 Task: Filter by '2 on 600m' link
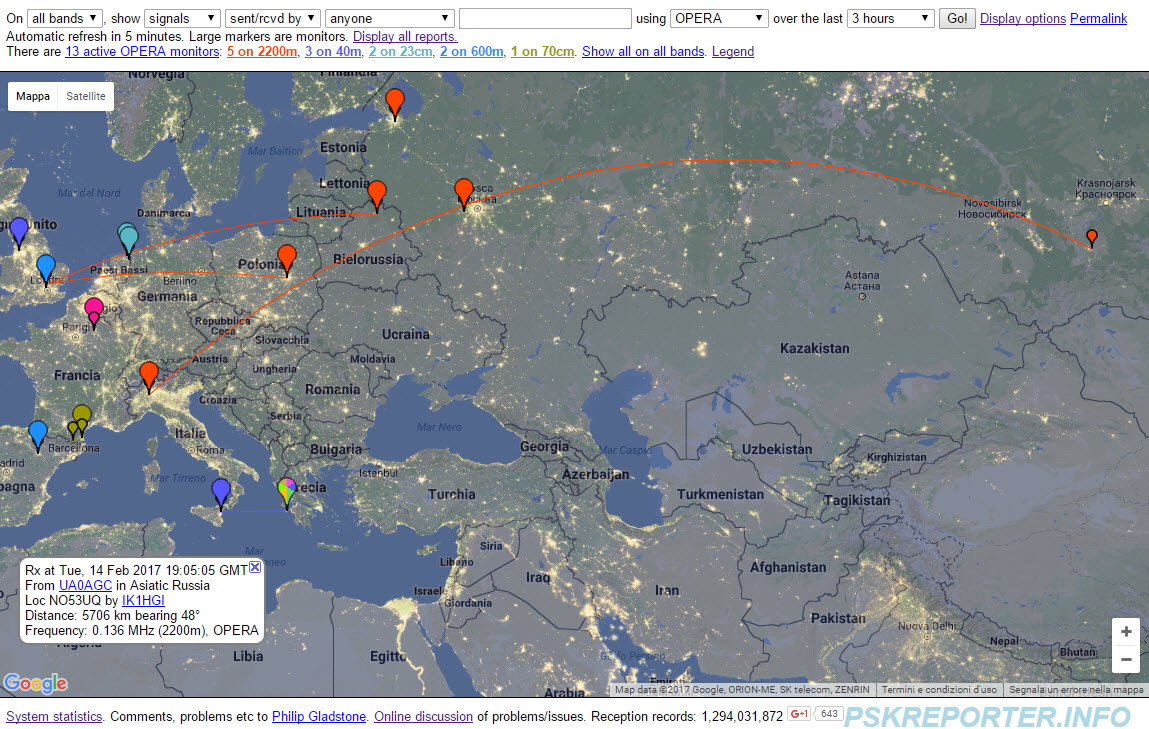[471, 51]
